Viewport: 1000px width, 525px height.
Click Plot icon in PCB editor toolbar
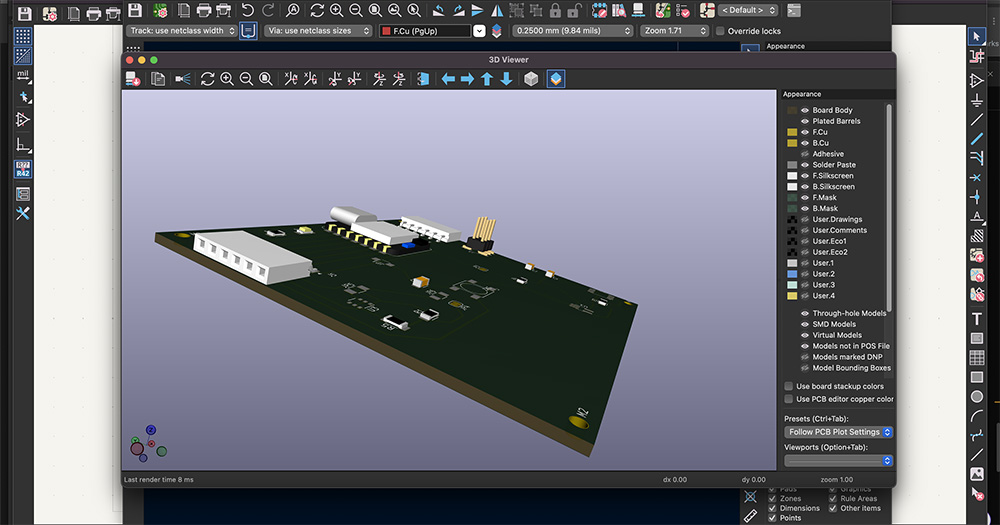pyautogui.click(x=223, y=10)
